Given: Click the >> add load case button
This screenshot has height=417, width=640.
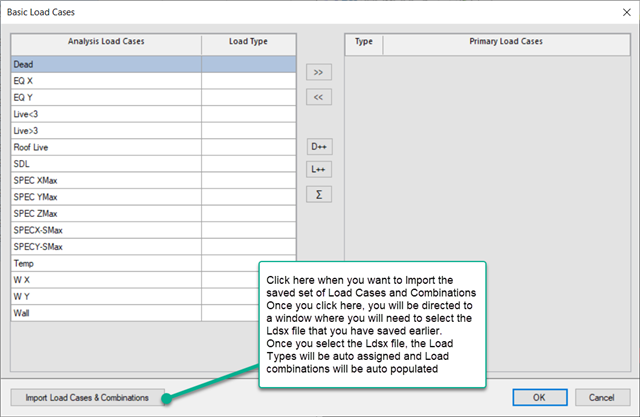Looking at the screenshot, I should [319, 72].
